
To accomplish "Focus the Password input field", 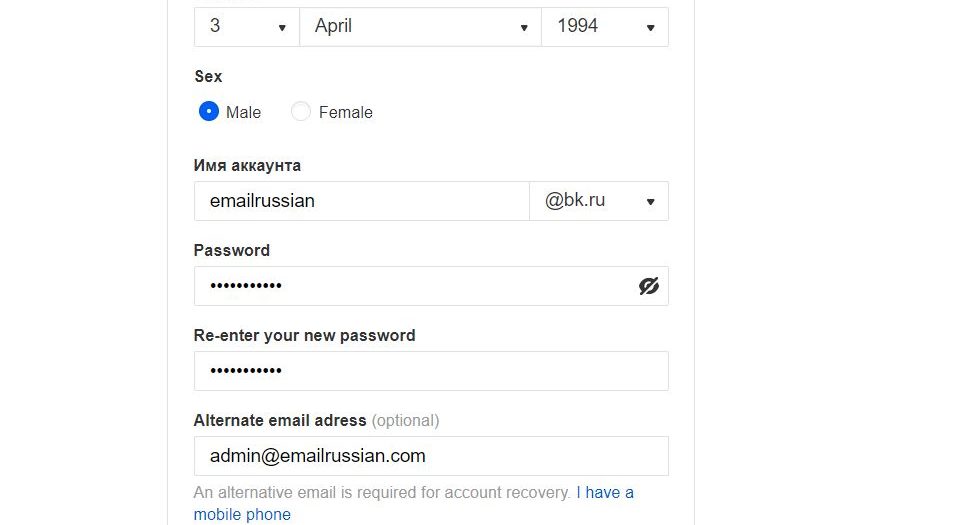I will tap(431, 286).
